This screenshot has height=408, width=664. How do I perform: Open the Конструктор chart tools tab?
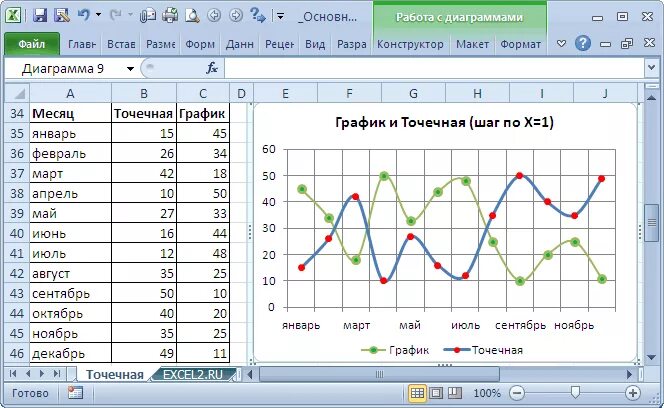click(410, 44)
